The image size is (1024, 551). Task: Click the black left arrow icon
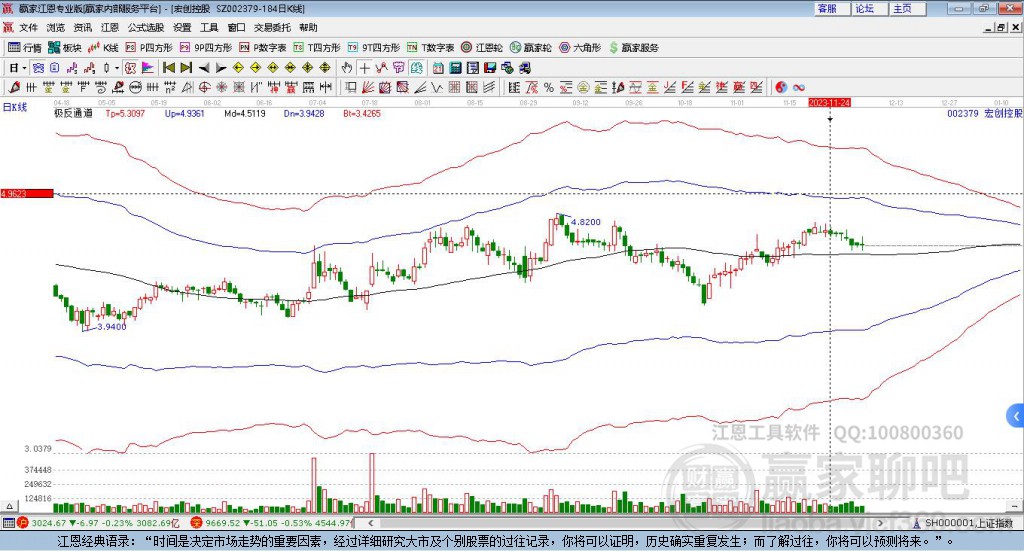pyautogui.click(x=204, y=68)
